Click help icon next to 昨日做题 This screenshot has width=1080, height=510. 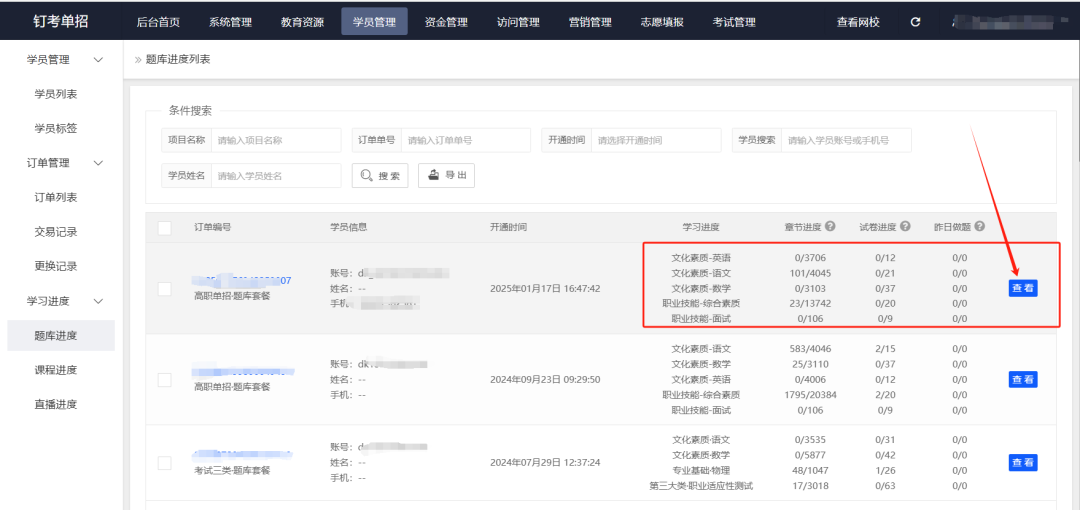[979, 227]
